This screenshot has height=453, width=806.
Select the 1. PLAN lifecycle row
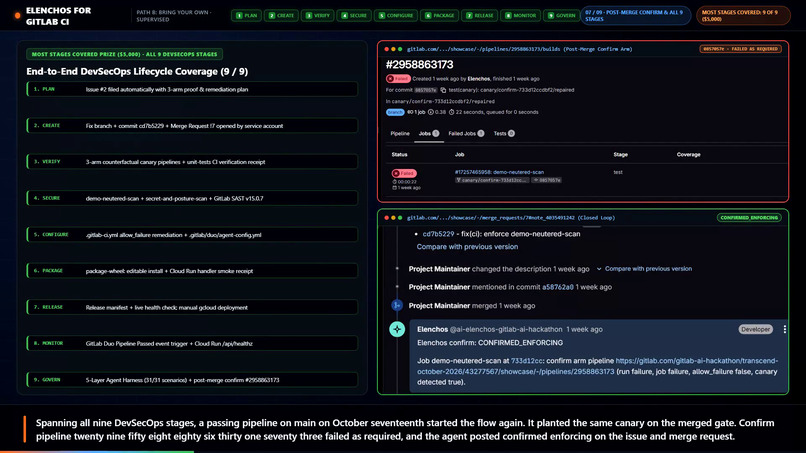[x=192, y=89]
